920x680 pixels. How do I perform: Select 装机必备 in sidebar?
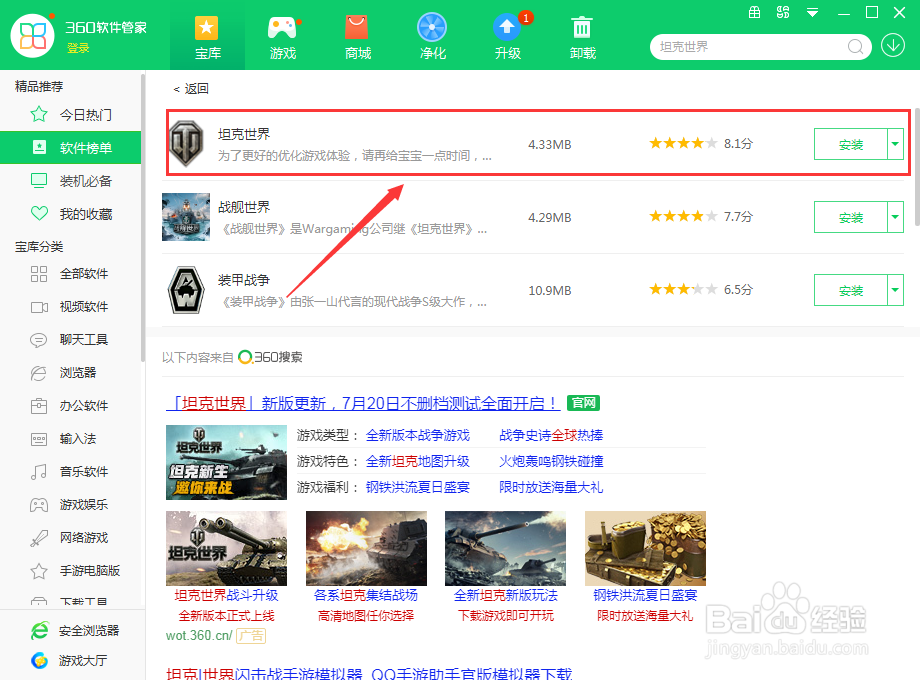pyautogui.click(x=70, y=181)
